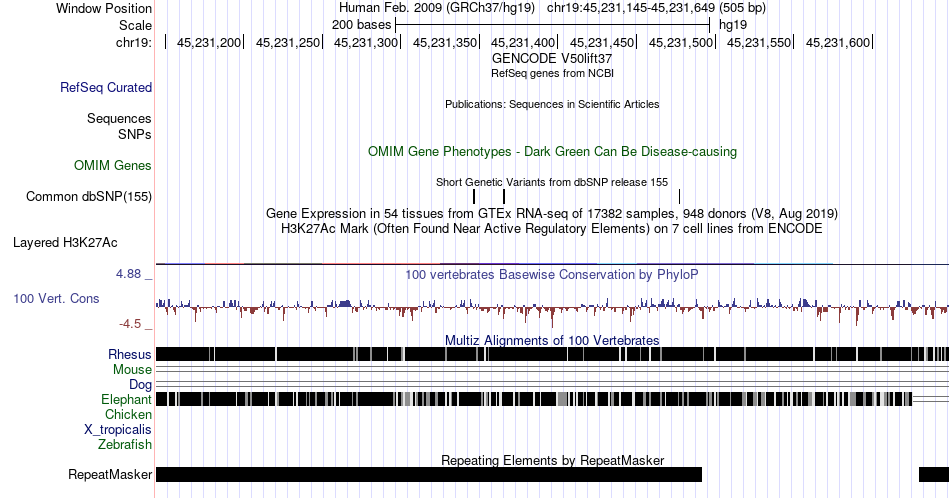Screen dimensions: 950x498
Task: Click the Elephant alignment bar
Action: coord(534,399)
